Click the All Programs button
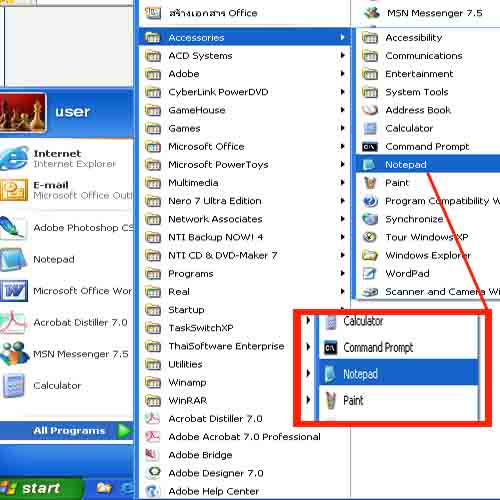 click(67, 431)
